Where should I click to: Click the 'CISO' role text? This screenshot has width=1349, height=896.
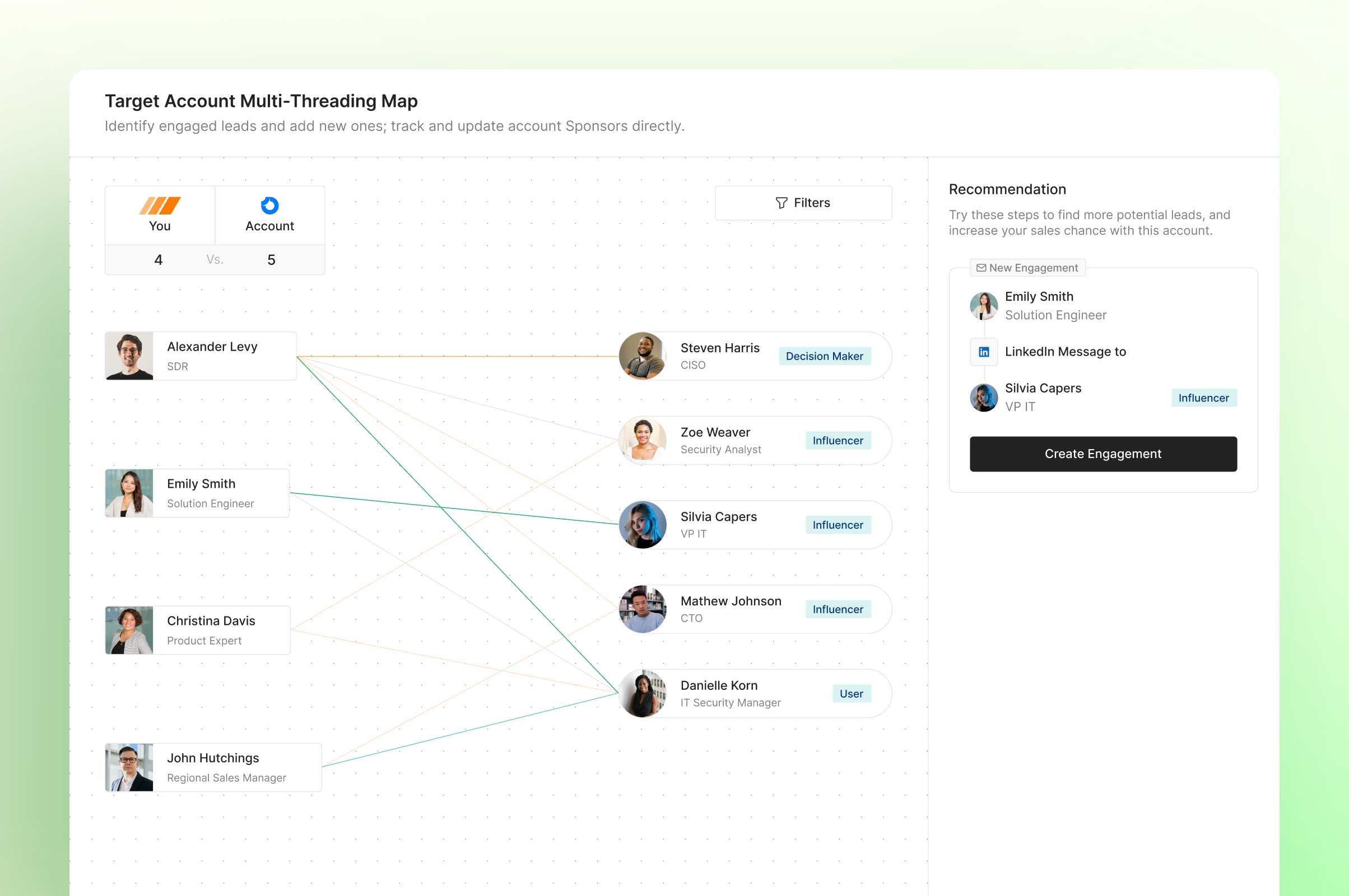tap(693, 365)
